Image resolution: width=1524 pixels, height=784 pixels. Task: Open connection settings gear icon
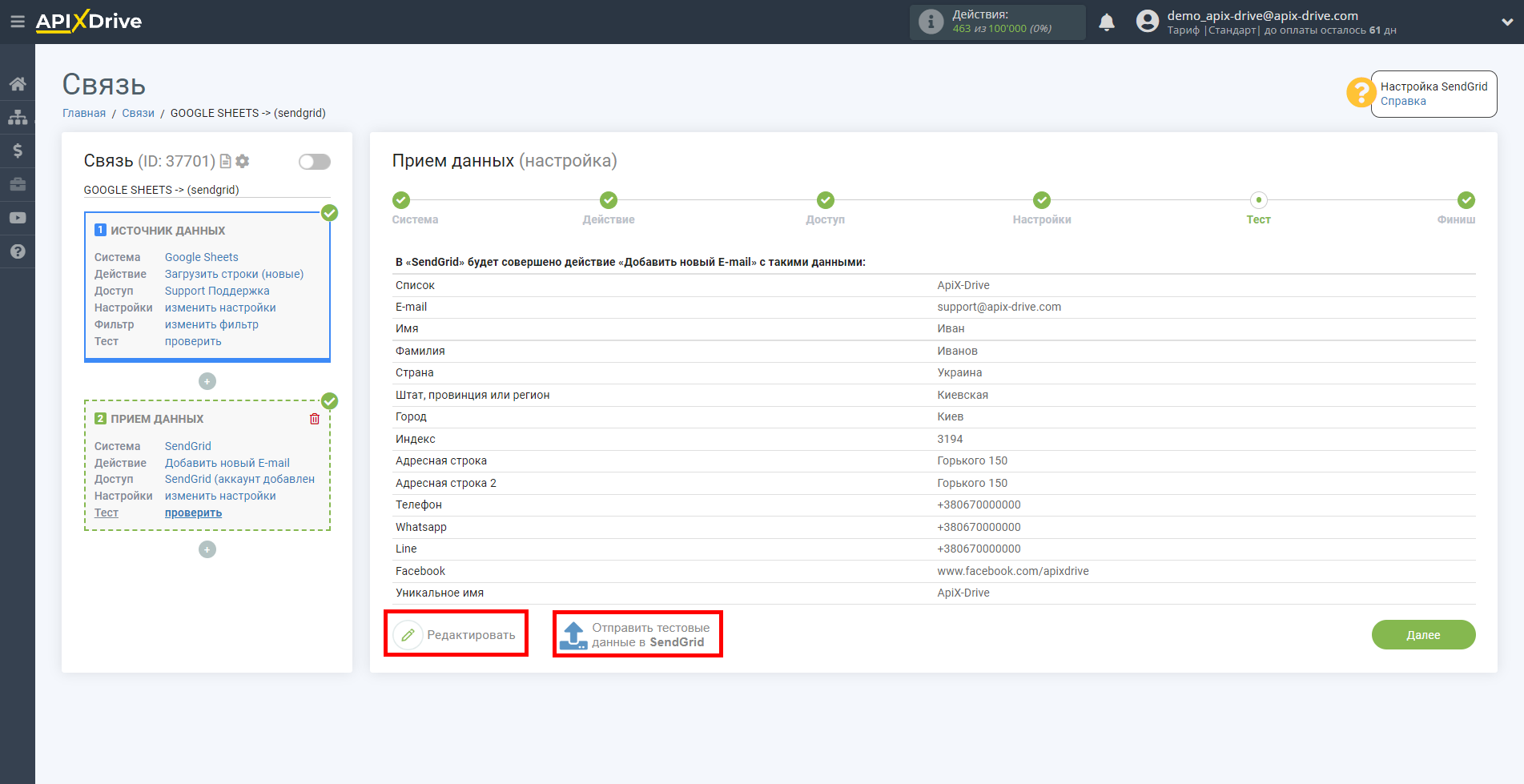point(243,161)
